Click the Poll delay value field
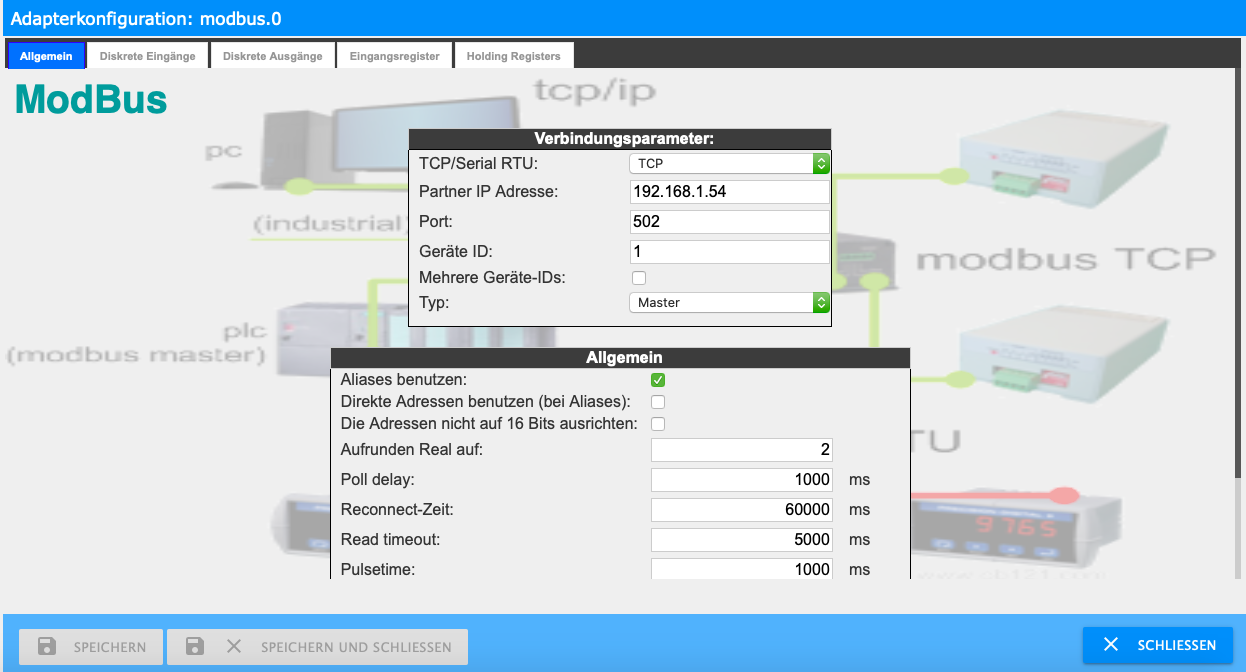Image resolution: width=1246 pixels, height=672 pixels. click(741, 480)
